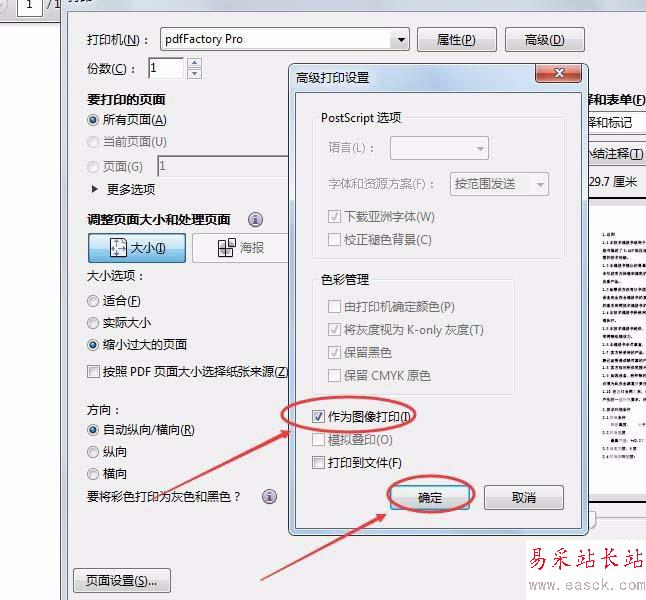The image size is (646, 600).
Task: Click the 份数 copies input field
Action: click(x=166, y=68)
